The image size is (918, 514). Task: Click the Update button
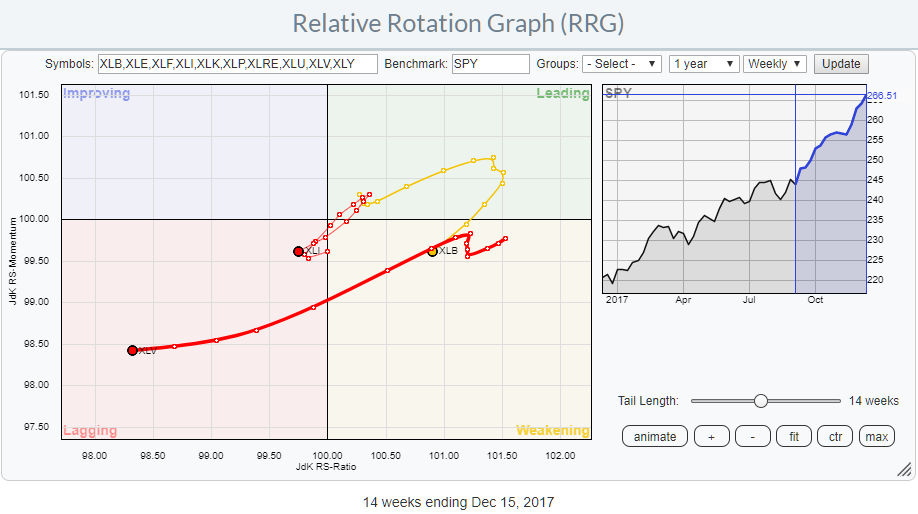841,64
